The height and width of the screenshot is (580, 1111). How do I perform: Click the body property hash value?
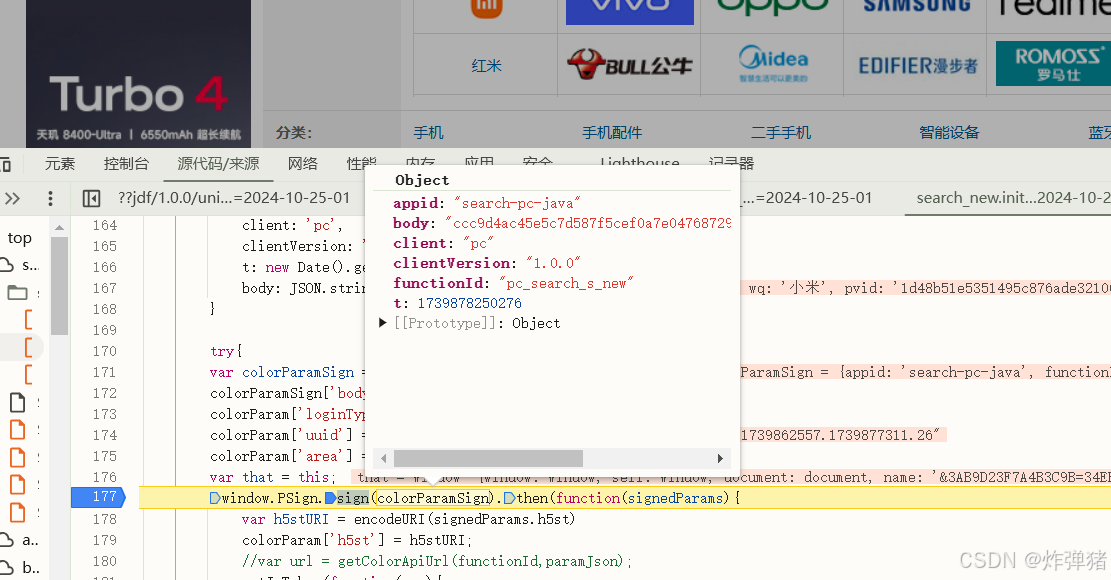588,223
